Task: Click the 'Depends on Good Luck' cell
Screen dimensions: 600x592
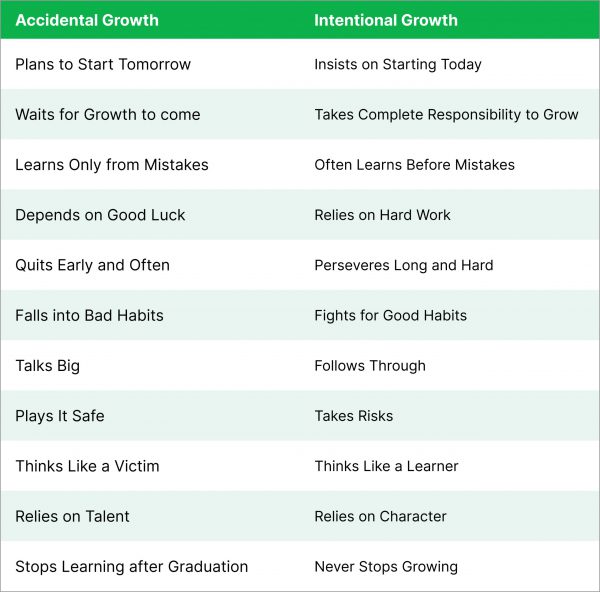Action: (x=100, y=215)
